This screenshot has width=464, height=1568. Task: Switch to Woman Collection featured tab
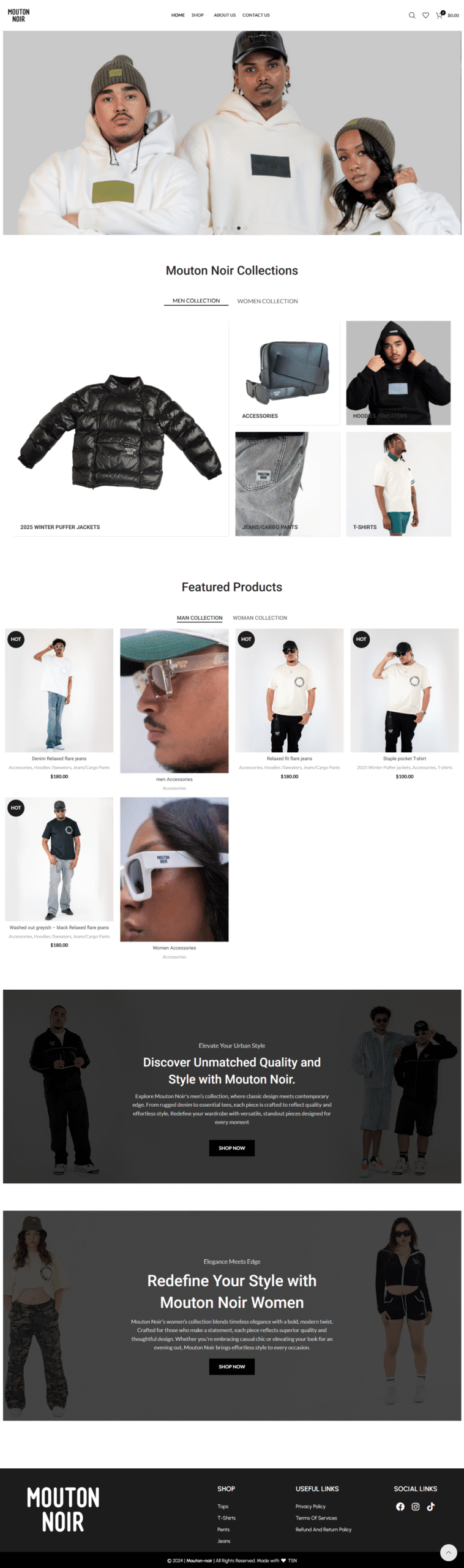260,618
